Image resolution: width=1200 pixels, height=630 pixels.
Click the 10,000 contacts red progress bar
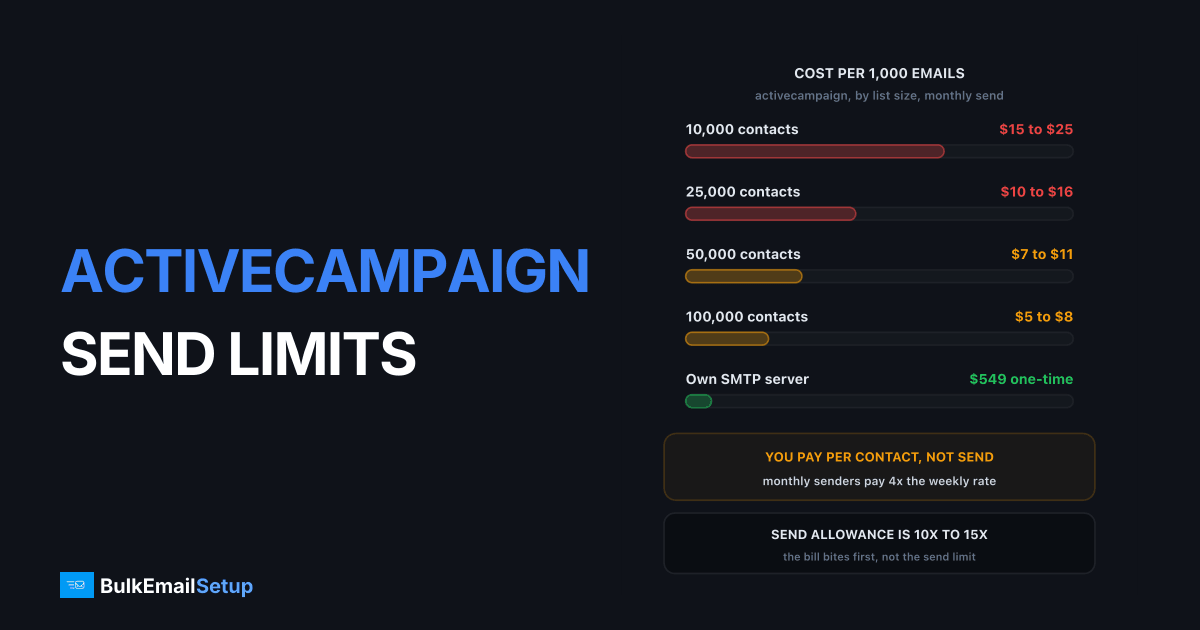click(815, 151)
